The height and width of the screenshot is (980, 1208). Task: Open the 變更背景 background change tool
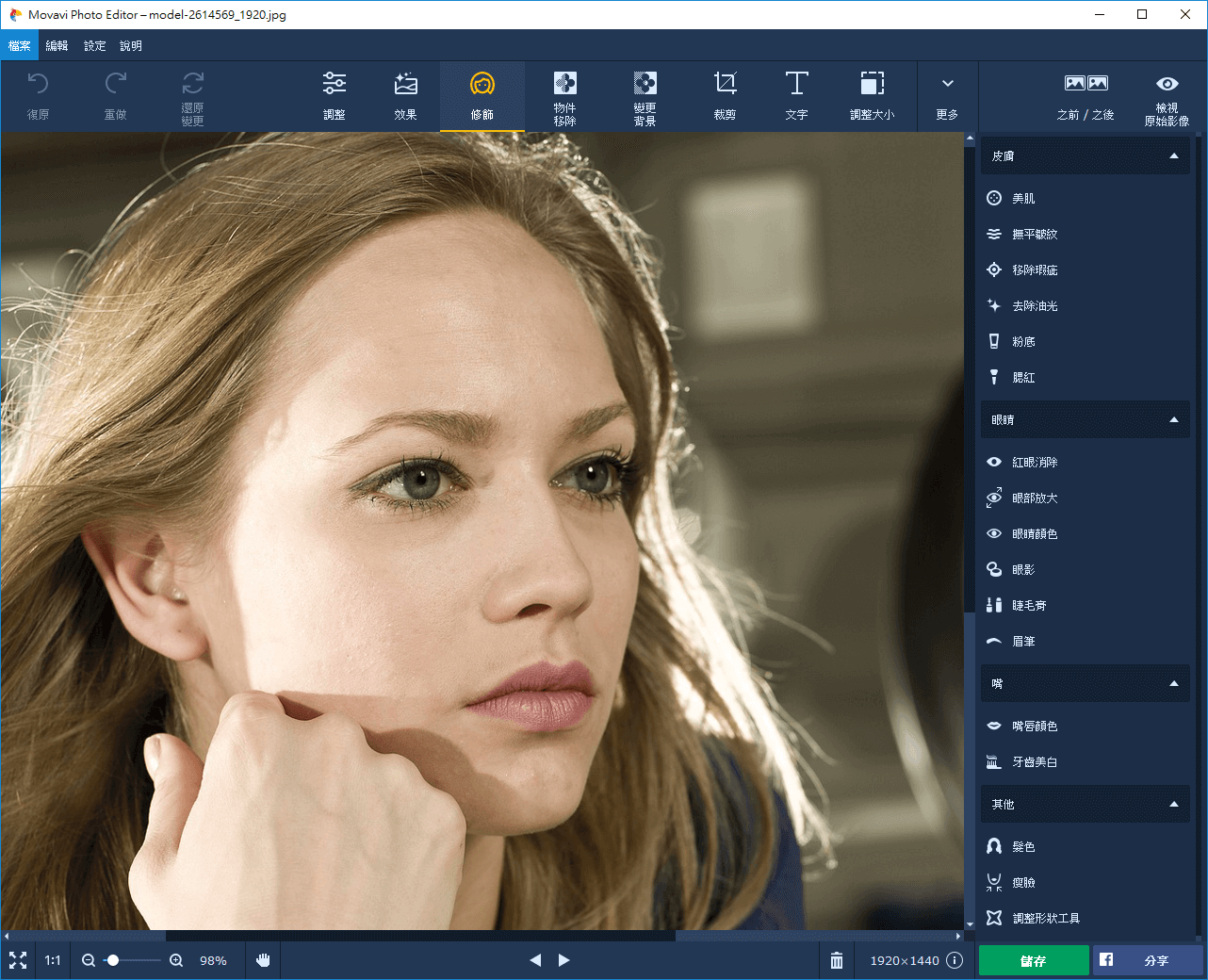645,96
